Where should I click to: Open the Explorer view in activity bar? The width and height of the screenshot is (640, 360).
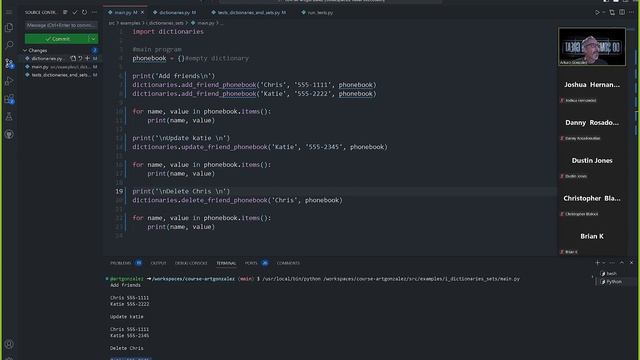click(9, 27)
